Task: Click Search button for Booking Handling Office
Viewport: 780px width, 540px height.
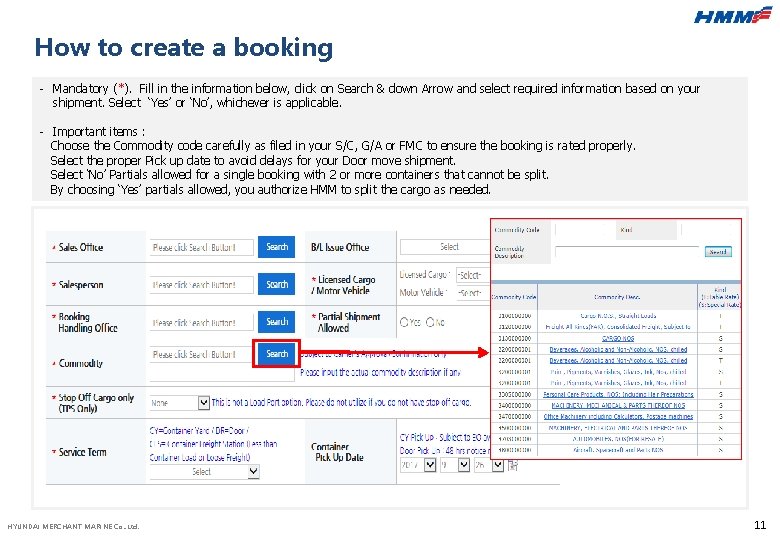Action: [x=277, y=322]
